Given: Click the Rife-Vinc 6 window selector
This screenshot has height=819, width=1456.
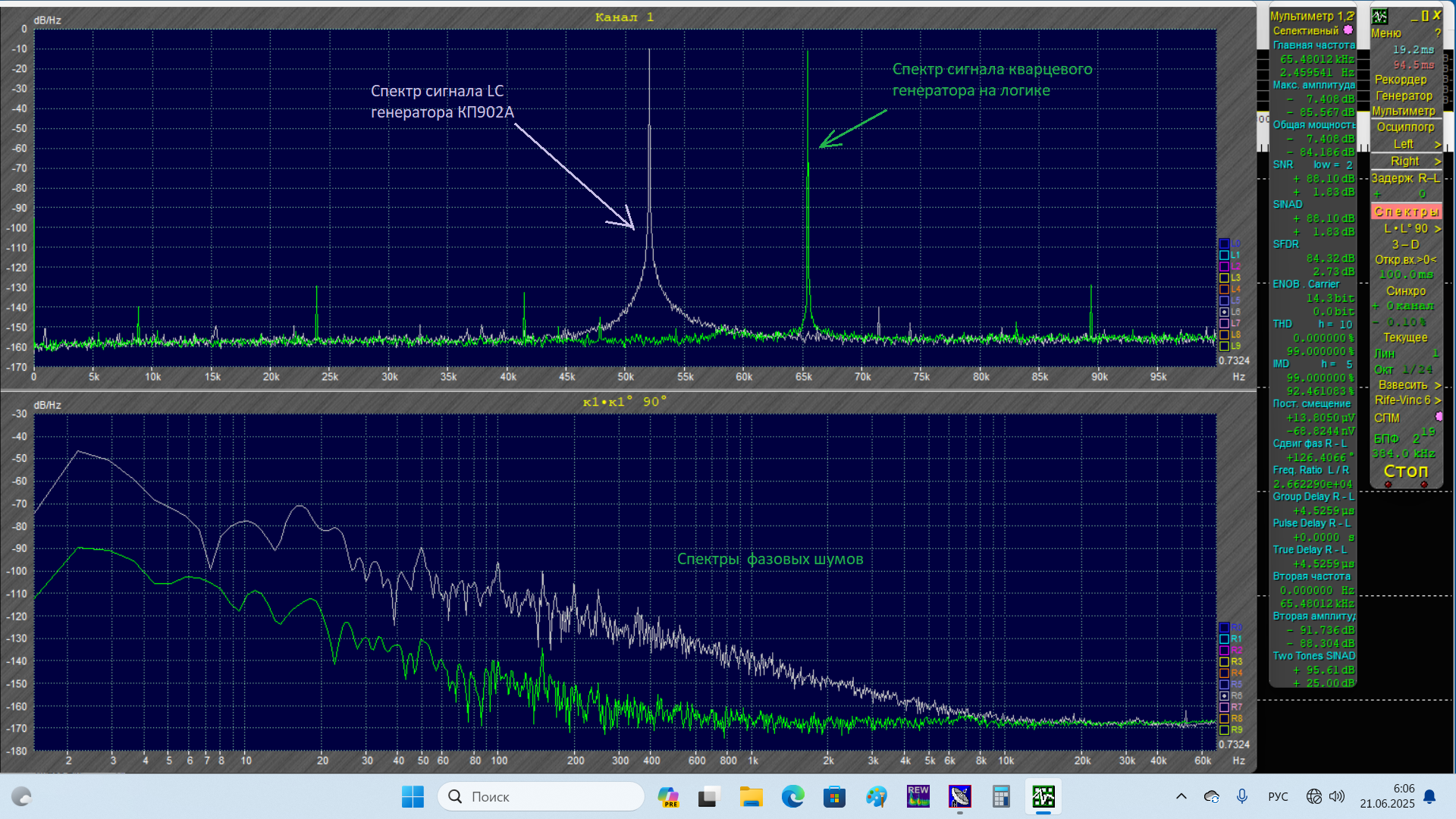Looking at the screenshot, I should pos(1405,400).
